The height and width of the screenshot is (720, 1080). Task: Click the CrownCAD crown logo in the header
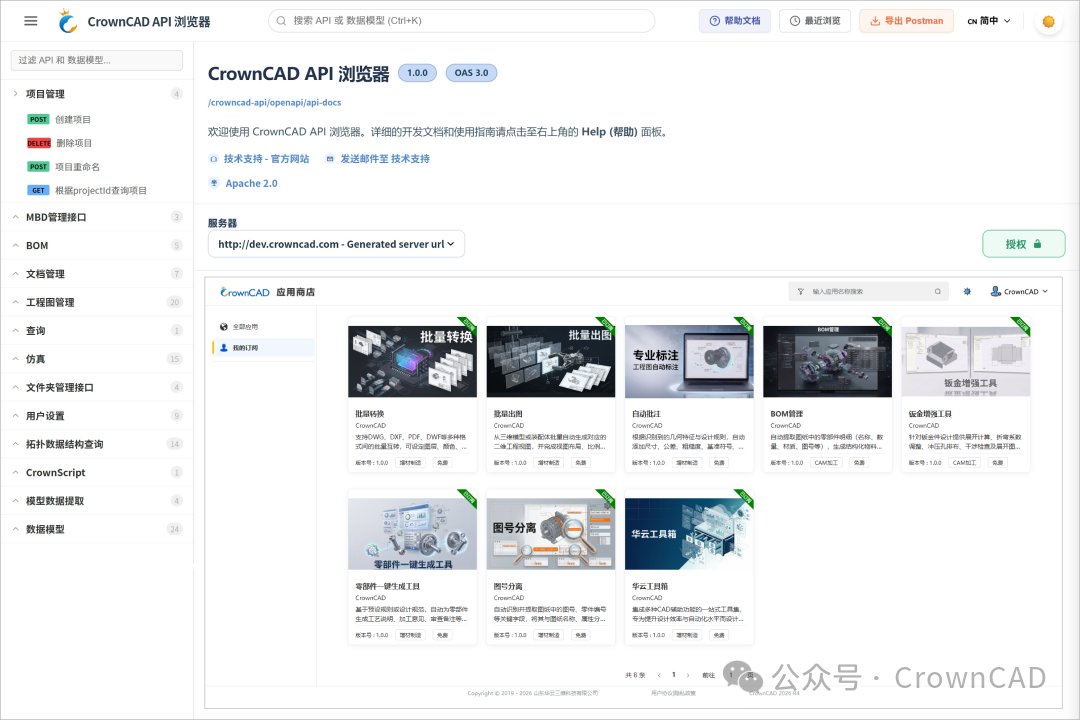(x=68, y=21)
